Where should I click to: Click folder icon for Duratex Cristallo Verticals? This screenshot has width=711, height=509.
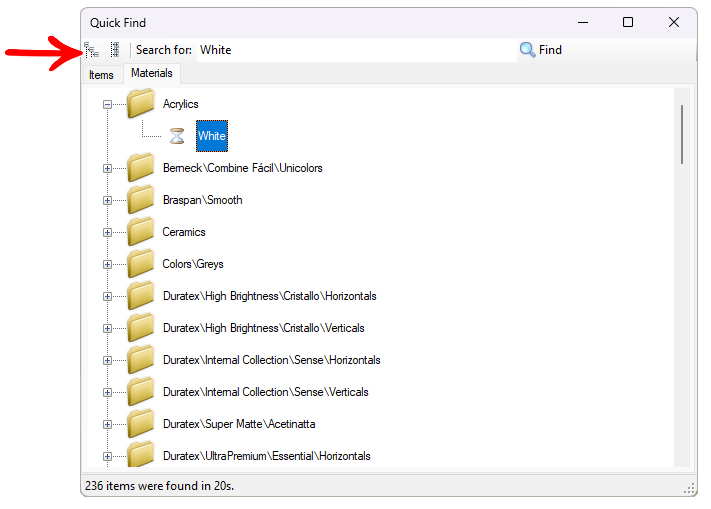[x=141, y=328]
